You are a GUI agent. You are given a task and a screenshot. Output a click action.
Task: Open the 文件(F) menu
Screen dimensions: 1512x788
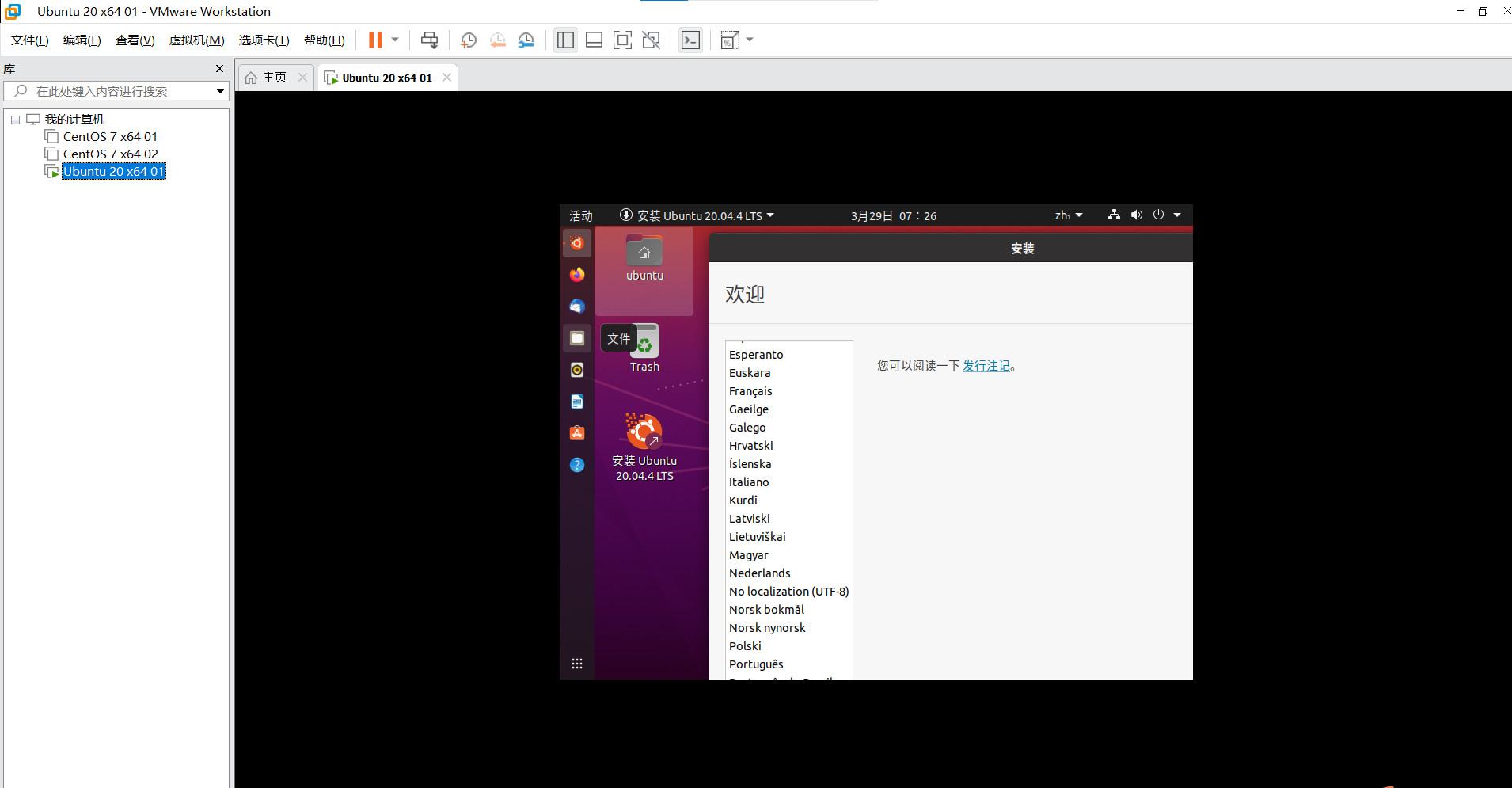click(x=30, y=40)
